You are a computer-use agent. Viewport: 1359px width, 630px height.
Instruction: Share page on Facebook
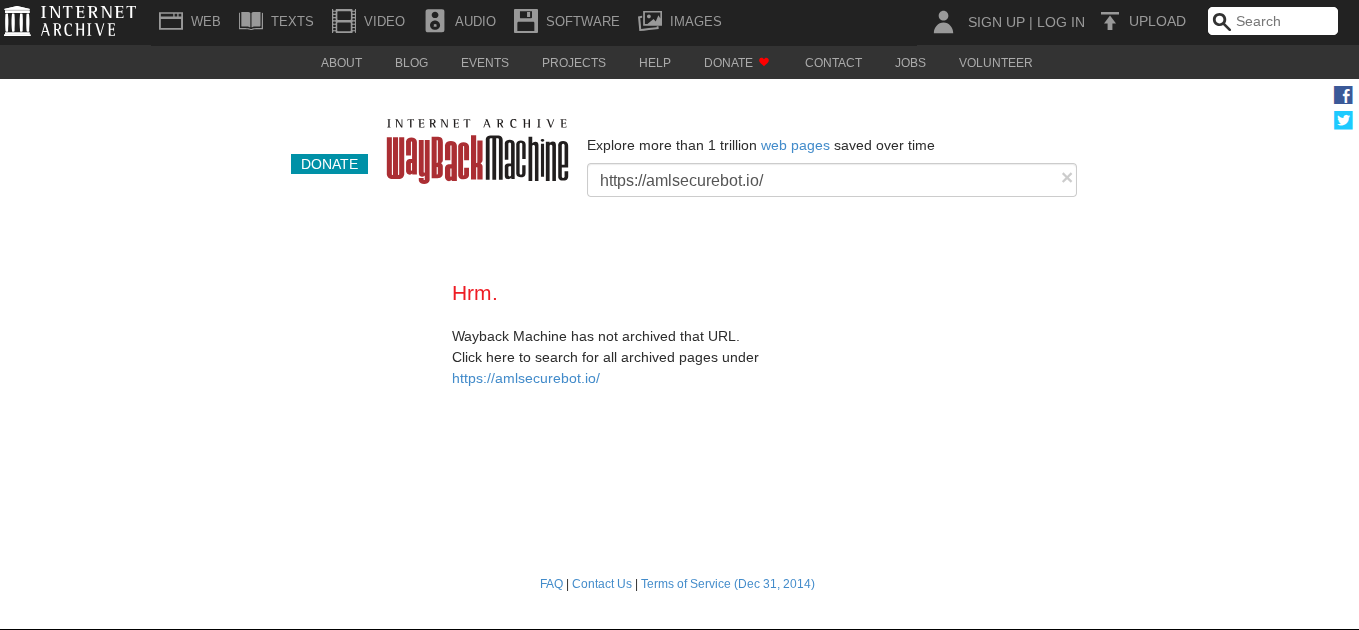(1343, 95)
